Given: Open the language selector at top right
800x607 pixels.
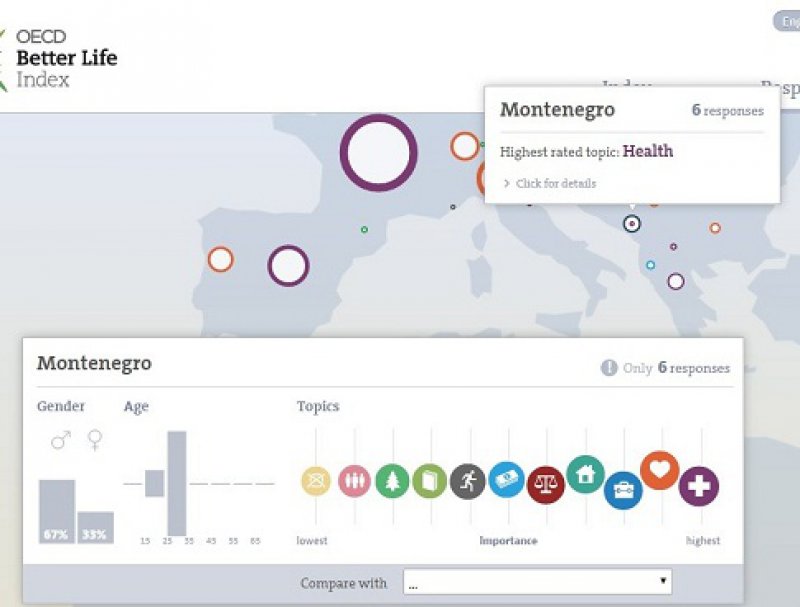Looking at the screenshot, I should click(x=786, y=22).
